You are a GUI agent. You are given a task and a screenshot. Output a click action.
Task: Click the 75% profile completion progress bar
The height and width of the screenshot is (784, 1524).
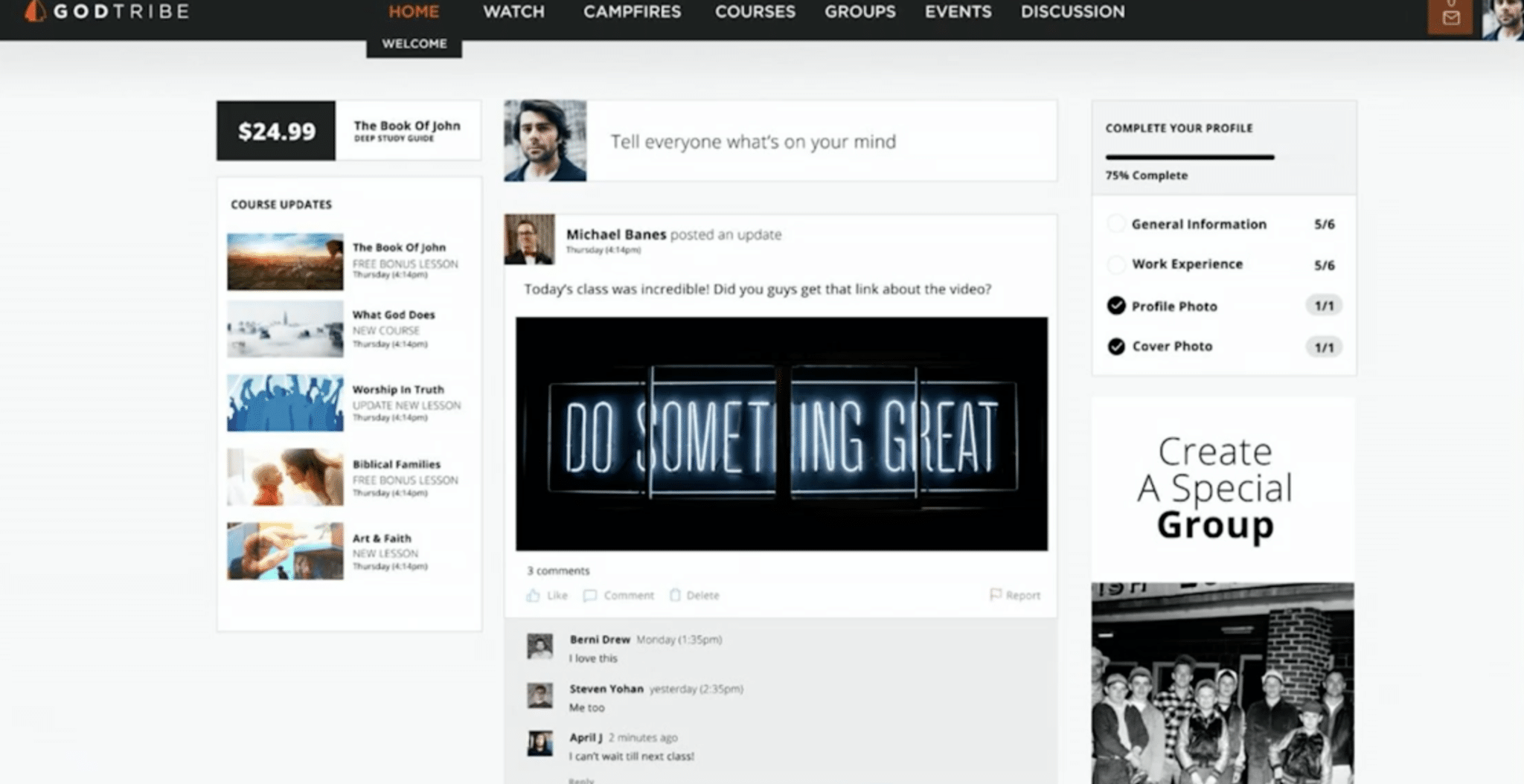click(x=1189, y=157)
